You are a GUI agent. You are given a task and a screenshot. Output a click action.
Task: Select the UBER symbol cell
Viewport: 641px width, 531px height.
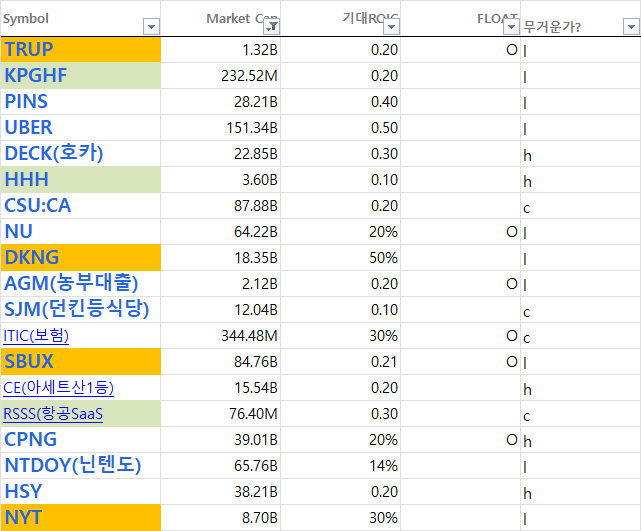pos(81,128)
